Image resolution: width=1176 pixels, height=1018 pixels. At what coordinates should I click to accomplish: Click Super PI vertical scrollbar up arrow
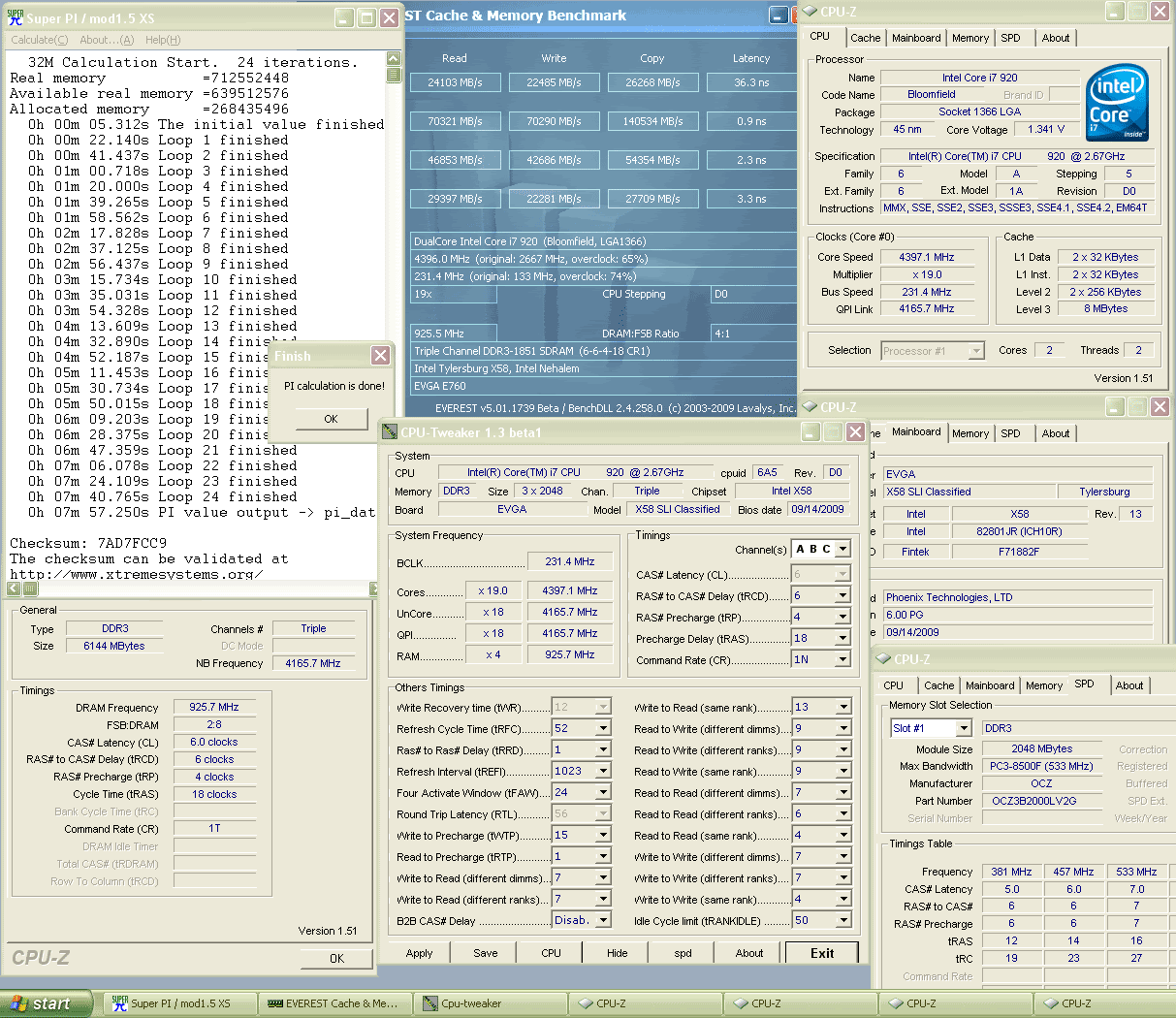click(393, 58)
